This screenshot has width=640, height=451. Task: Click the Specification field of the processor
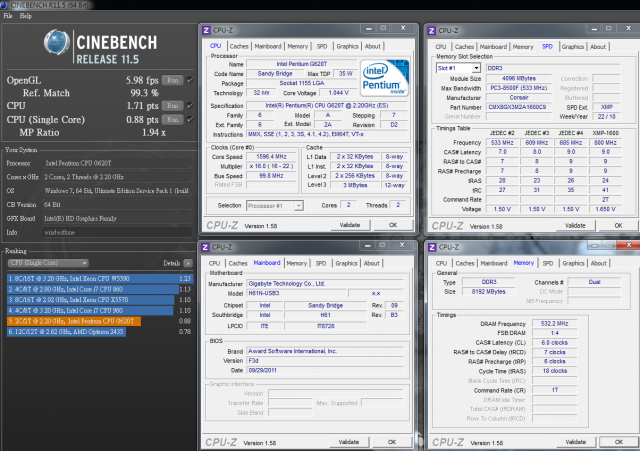(x=327, y=105)
